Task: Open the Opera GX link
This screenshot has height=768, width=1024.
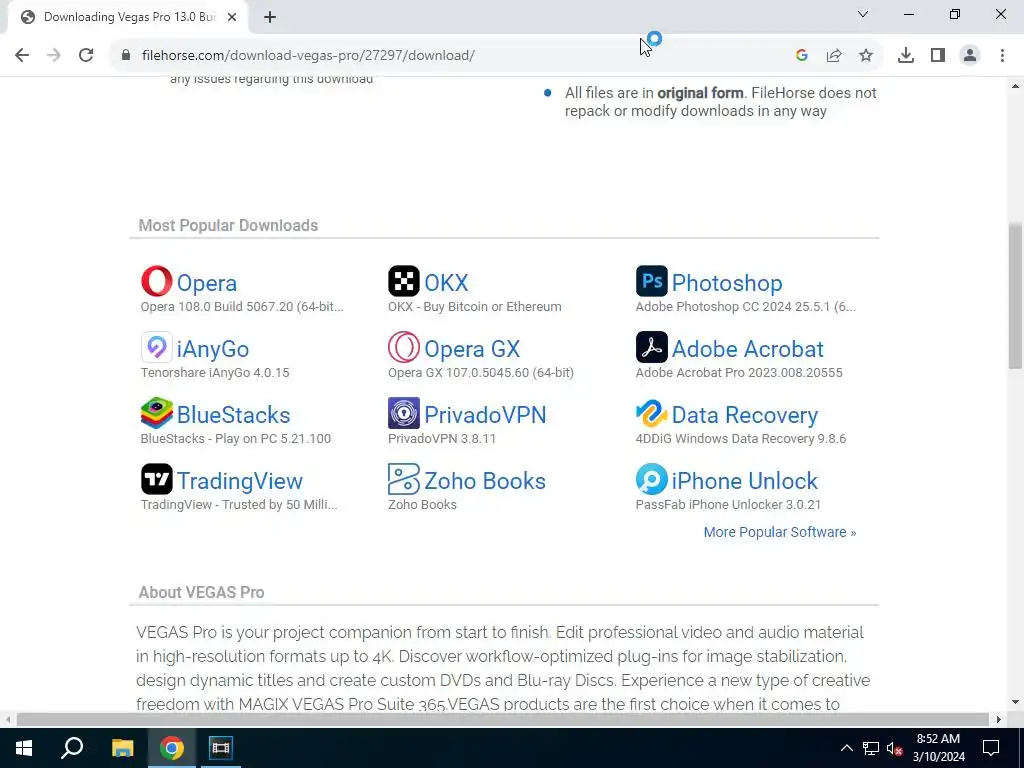Action: (x=472, y=349)
